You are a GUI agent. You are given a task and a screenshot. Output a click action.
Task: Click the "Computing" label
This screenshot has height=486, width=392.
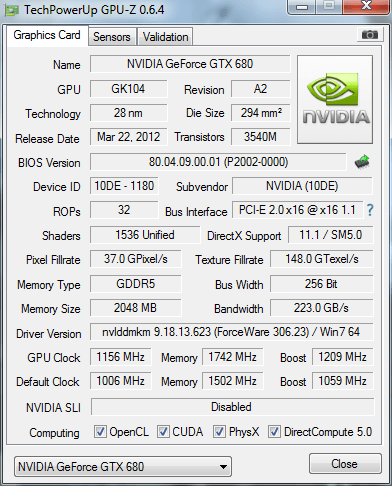(x=54, y=433)
